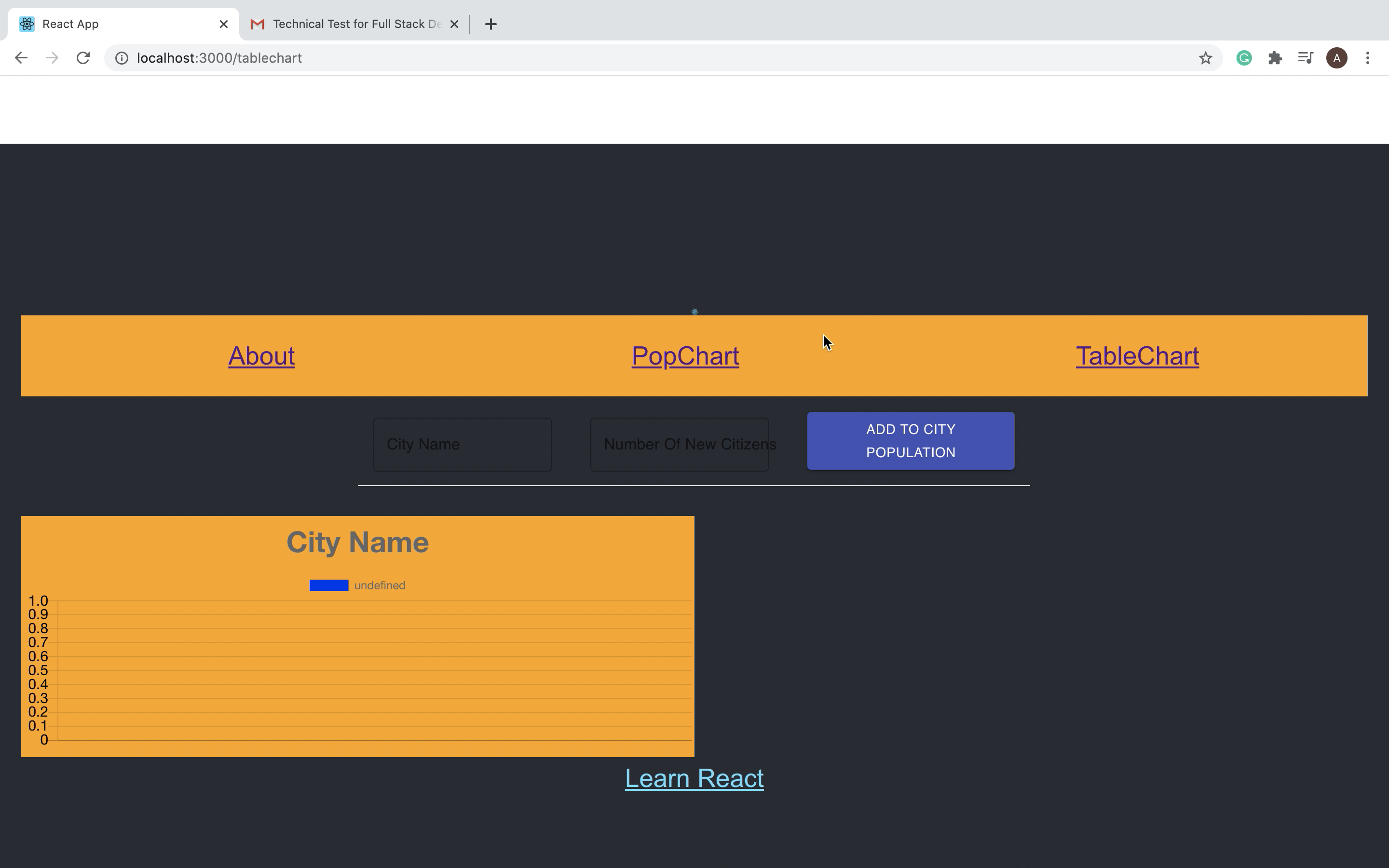Viewport: 1389px width, 868px height.
Task: Open the media controls icon in toolbar
Action: click(1305, 57)
